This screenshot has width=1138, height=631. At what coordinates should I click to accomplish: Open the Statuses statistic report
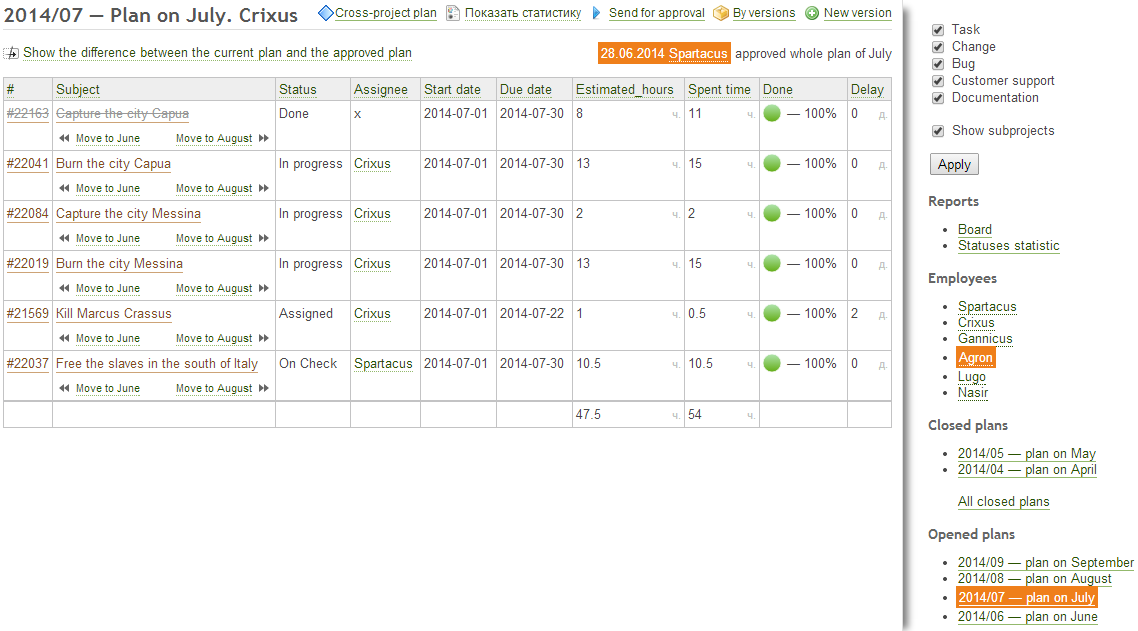tap(1008, 245)
